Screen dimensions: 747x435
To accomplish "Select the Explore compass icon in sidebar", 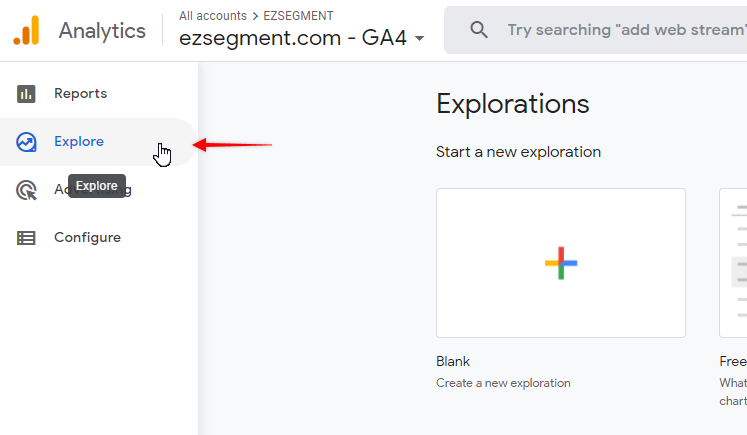I will (x=26, y=142).
